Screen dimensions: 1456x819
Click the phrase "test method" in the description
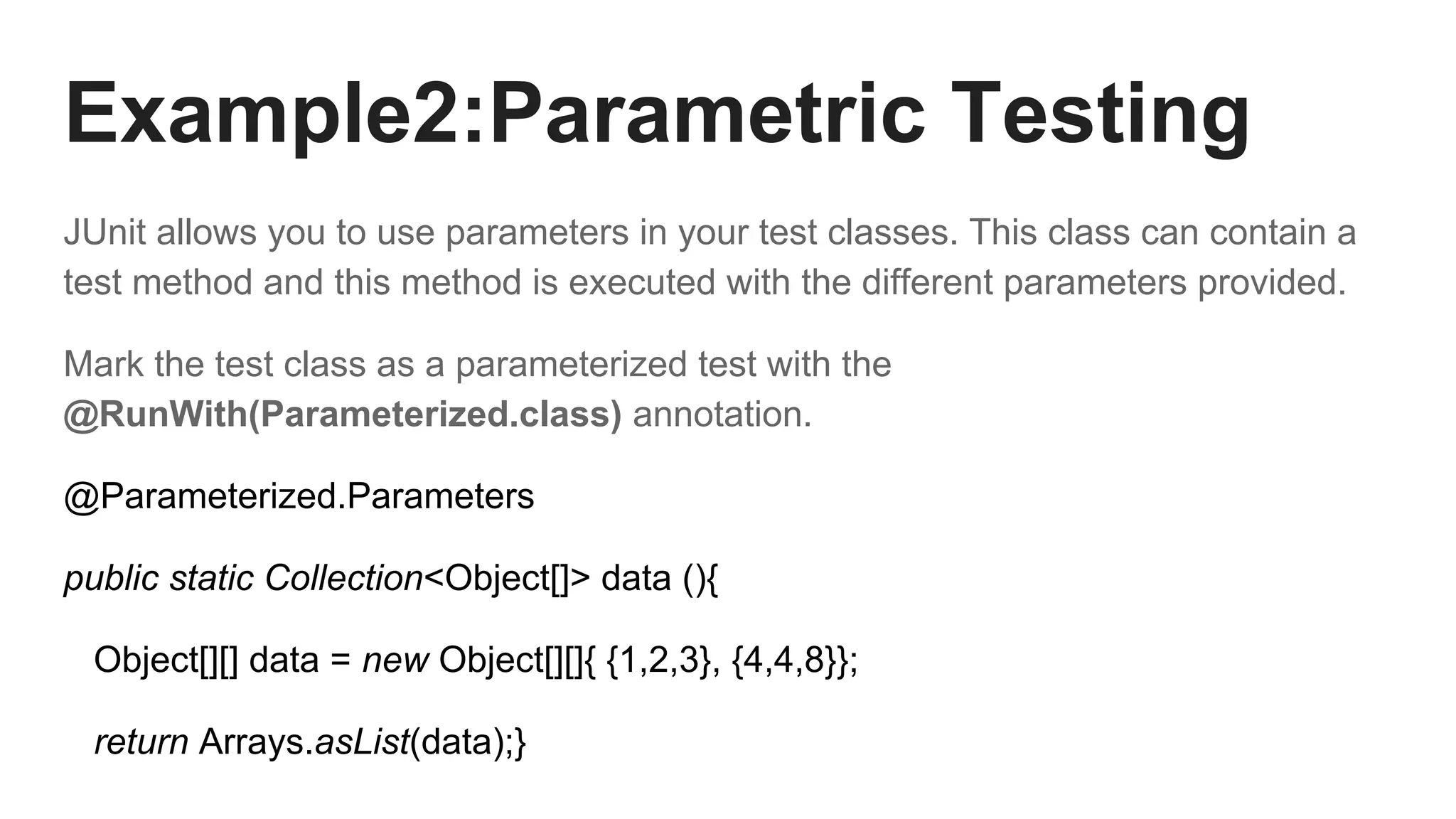158,282
